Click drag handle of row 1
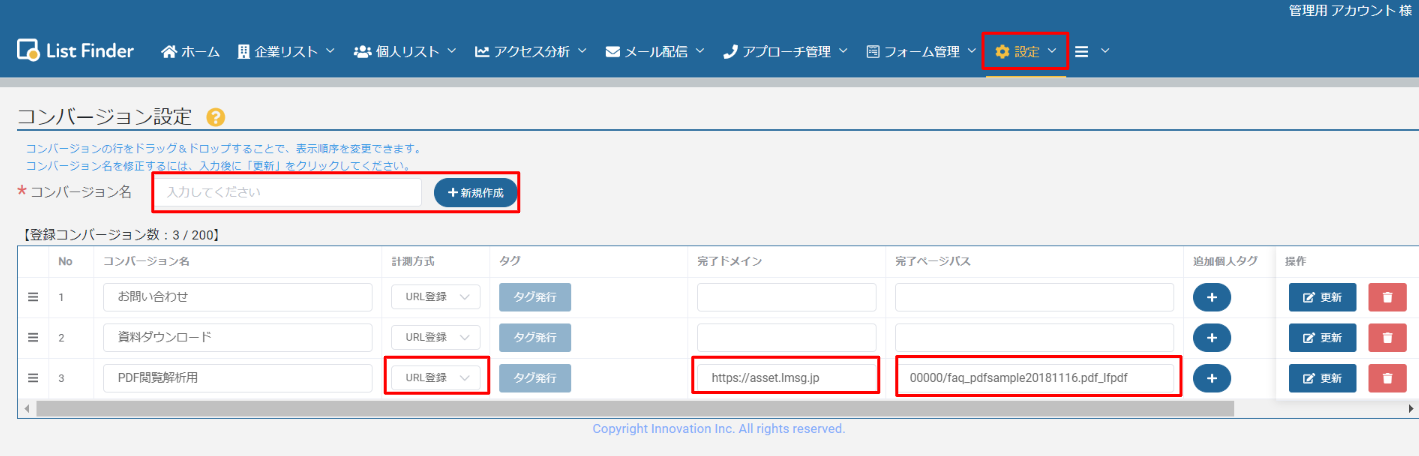The image size is (1419, 456). (32, 297)
